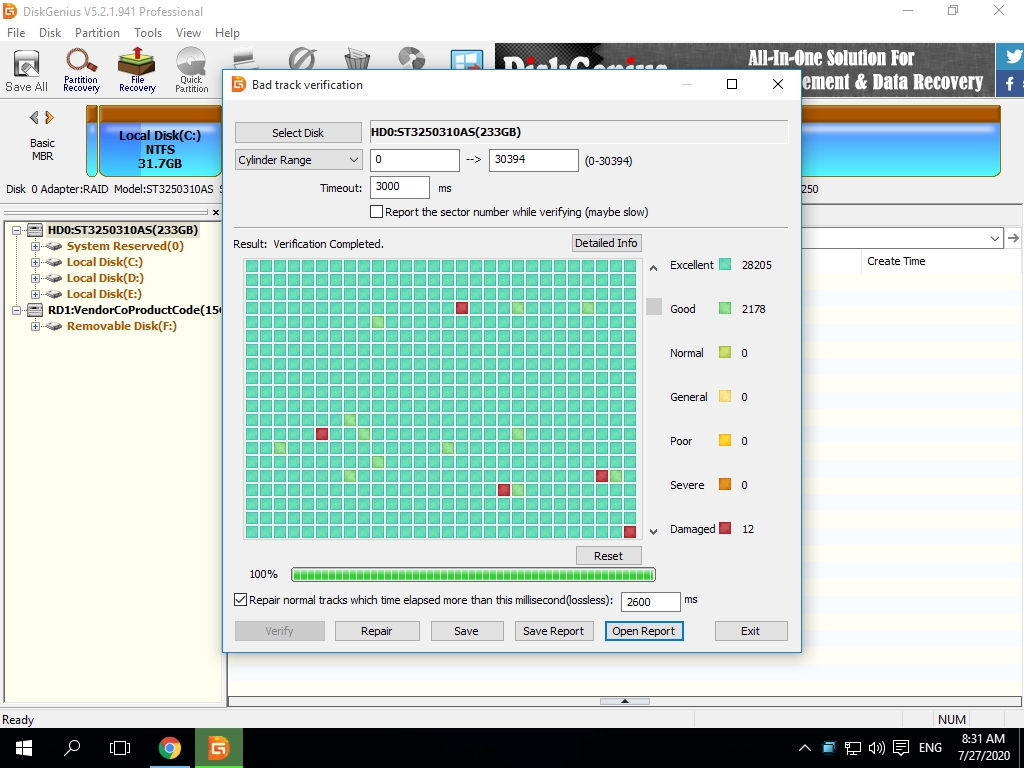The image size is (1024, 768).
Task: Click the volume tray icon
Action: point(876,748)
